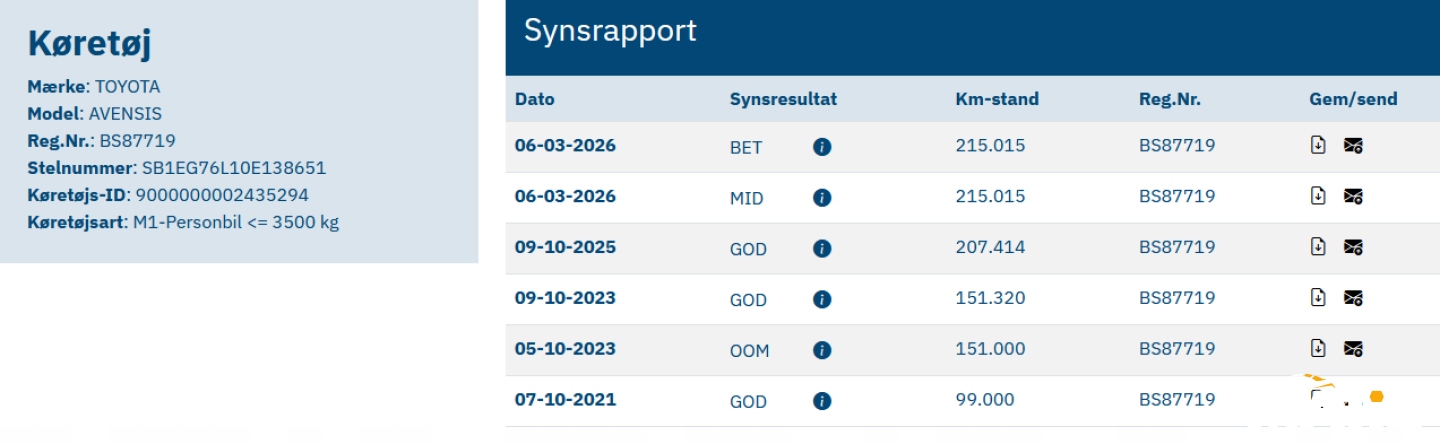Viewport: 1440px width, 444px height.
Task: Send MID inspection report by email
Action: pos(1353,196)
